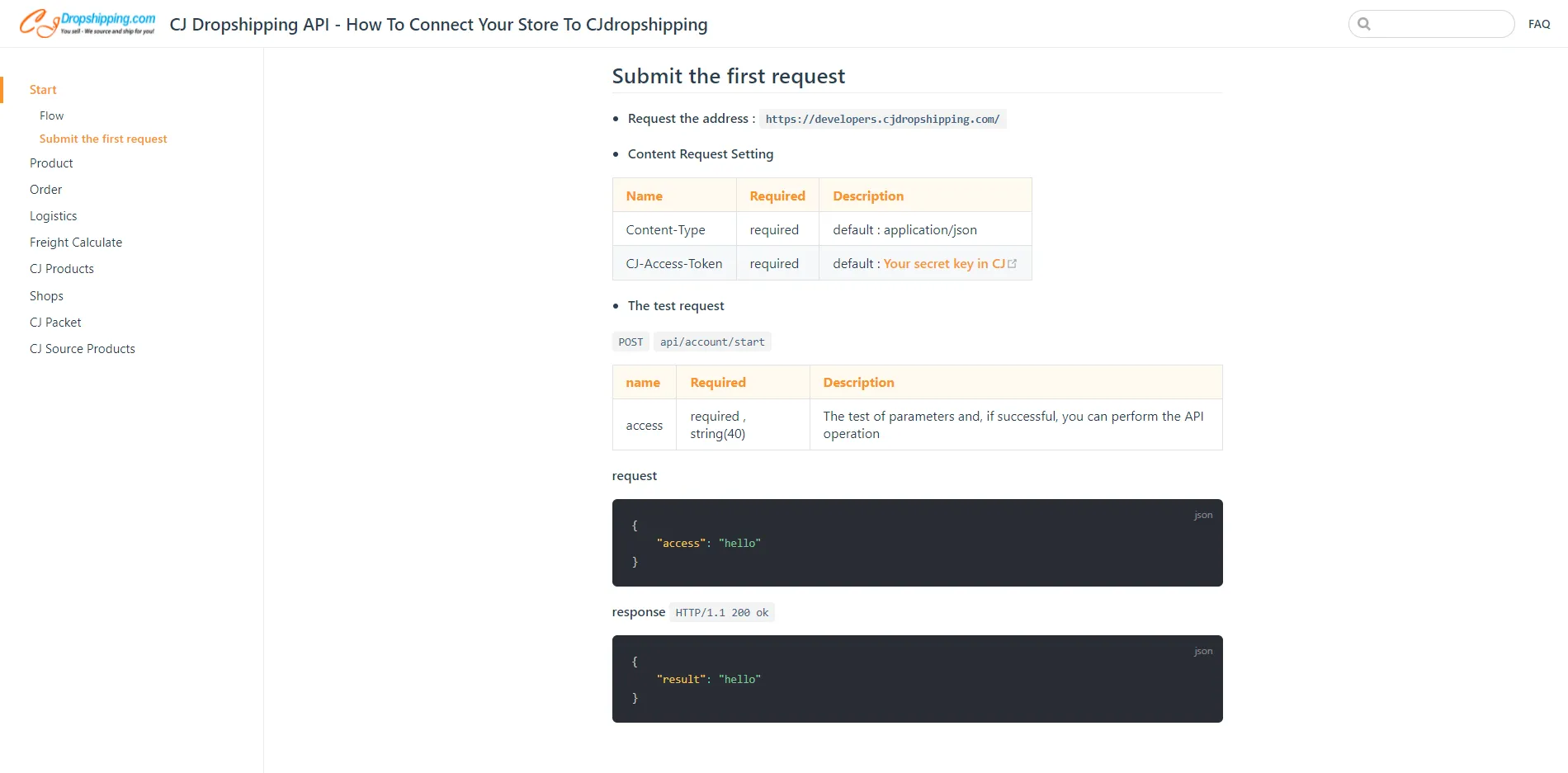Click the CJ Dropshipping logo

[x=87, y=23]
